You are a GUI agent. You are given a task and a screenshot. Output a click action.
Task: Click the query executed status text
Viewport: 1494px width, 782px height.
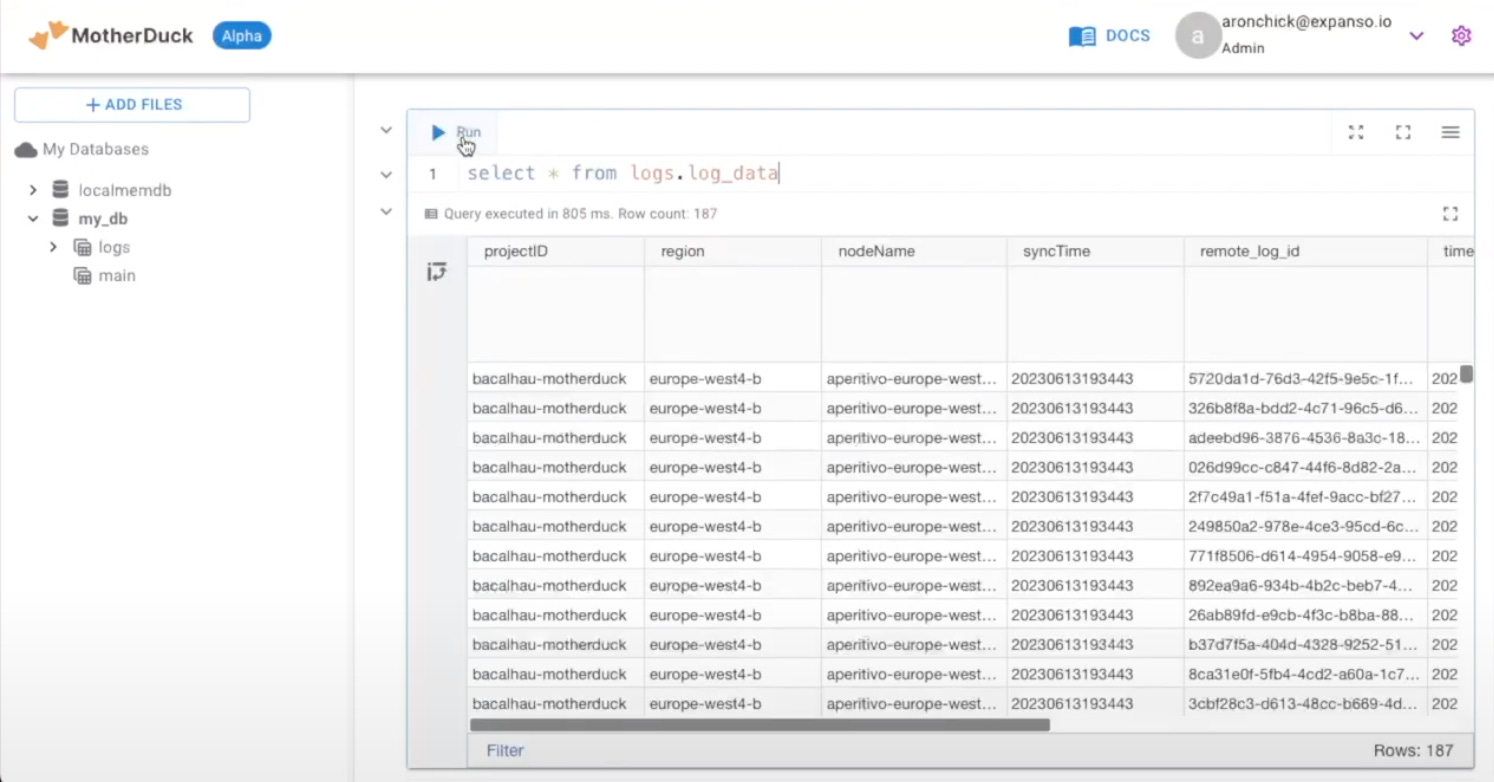[580, 214]
